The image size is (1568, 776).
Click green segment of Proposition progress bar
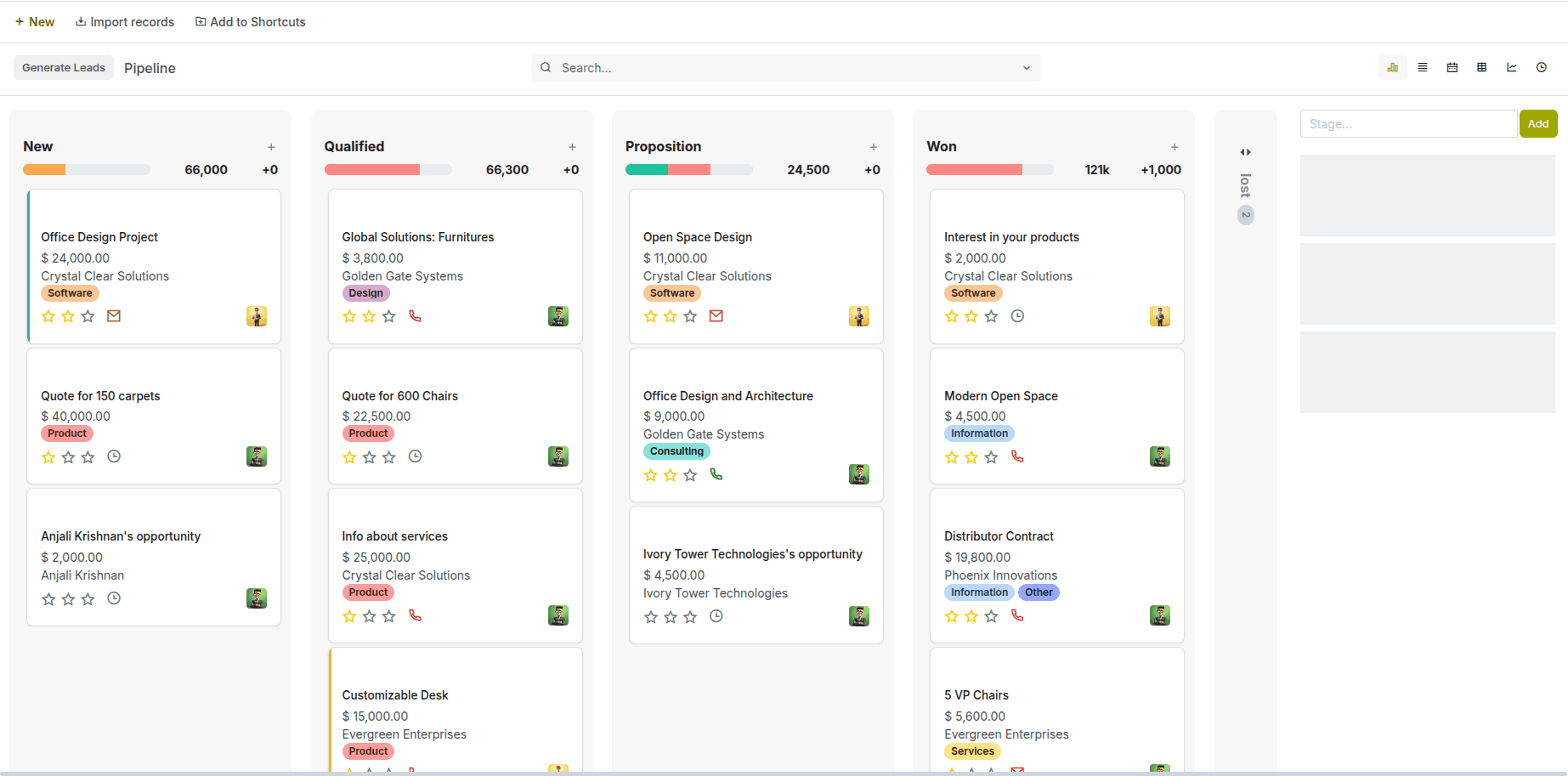point(646,170)
